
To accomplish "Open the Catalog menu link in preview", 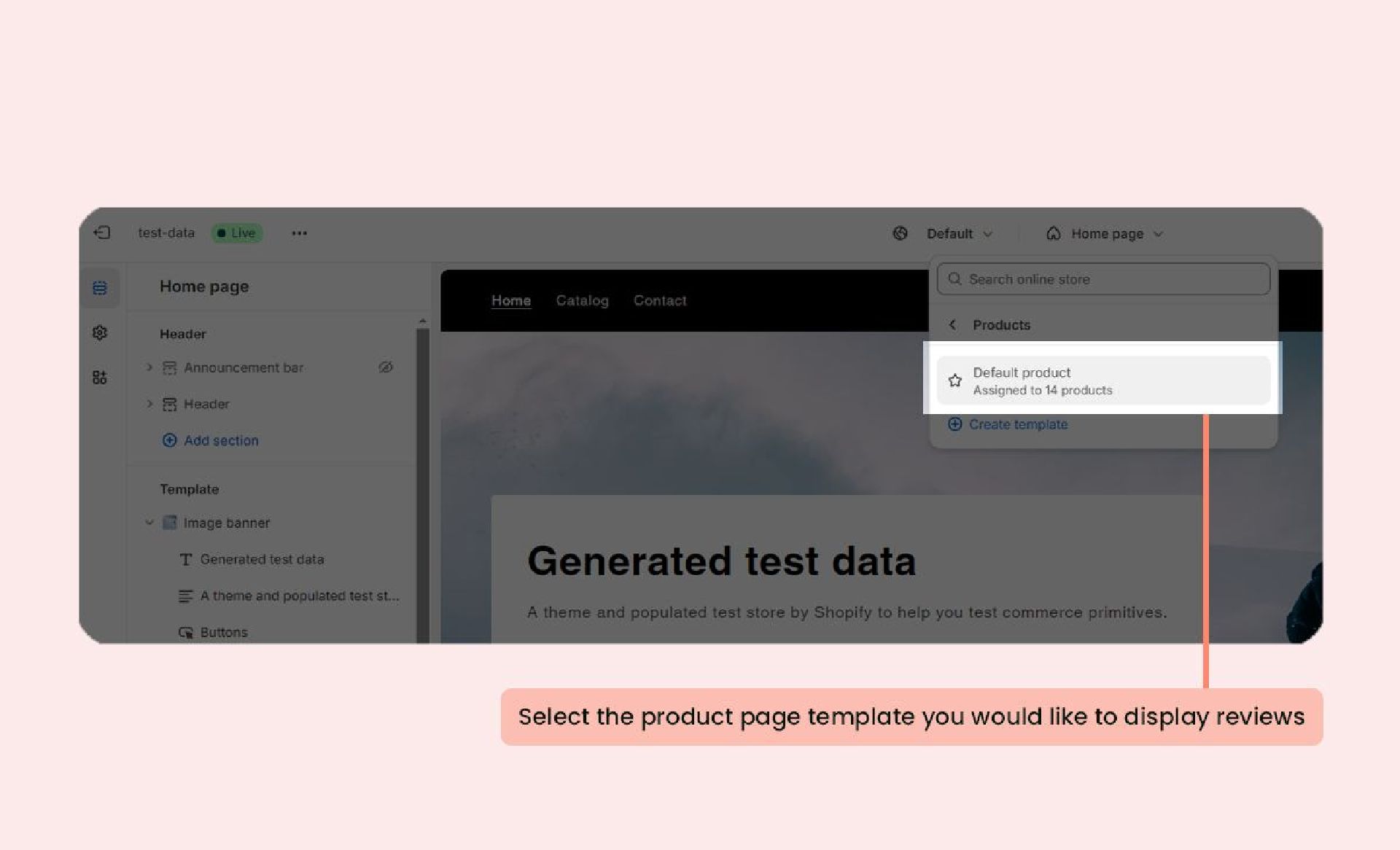I will 582,300.
